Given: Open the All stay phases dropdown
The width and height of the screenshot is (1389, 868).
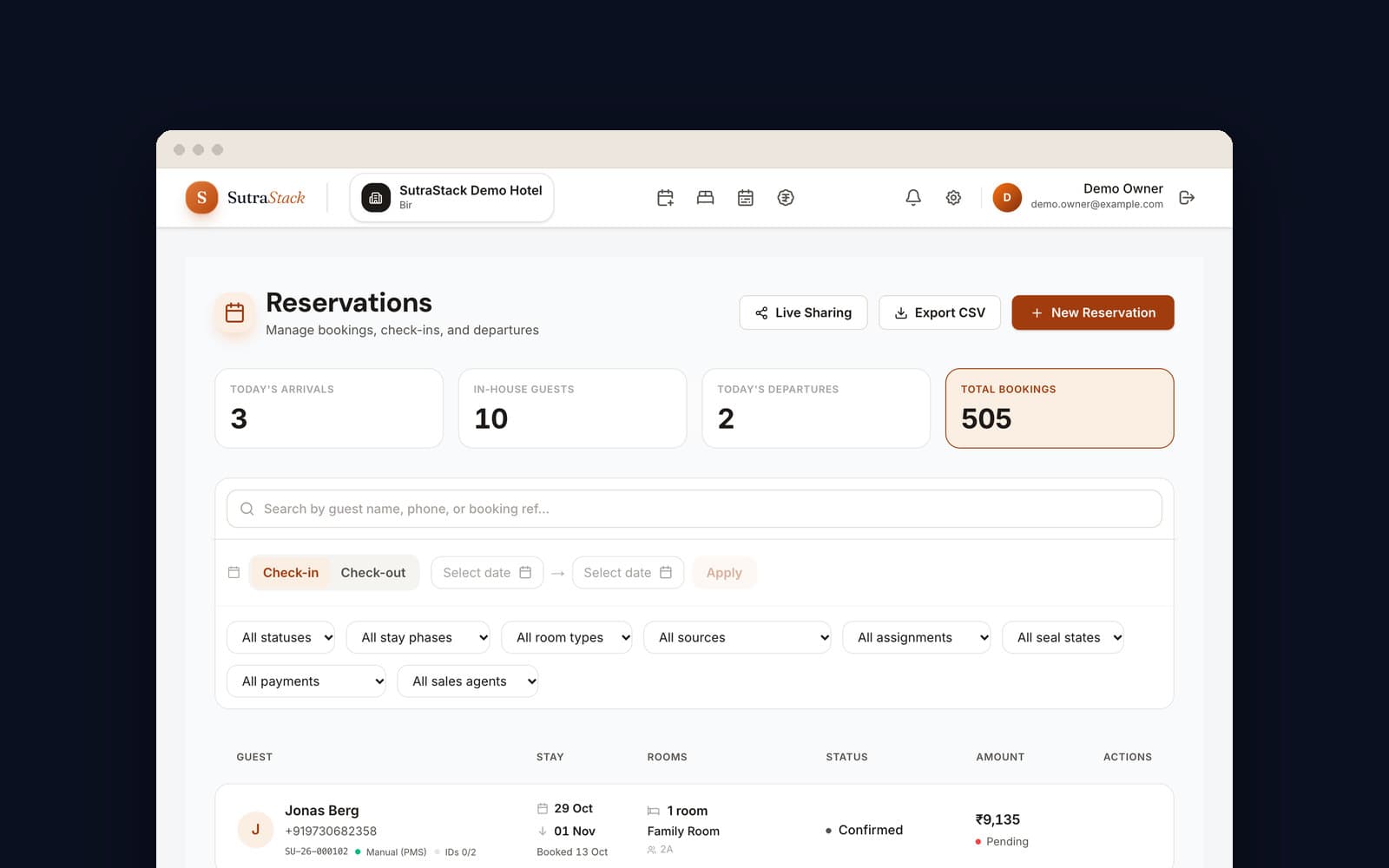Looking at the screenshot, I should [x=418, y=637].
